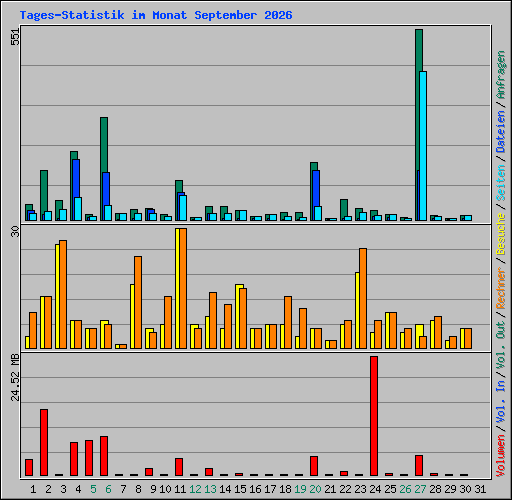Click the green 'Anfragen' legend label

pyautogui.click(x=501, y=75)
